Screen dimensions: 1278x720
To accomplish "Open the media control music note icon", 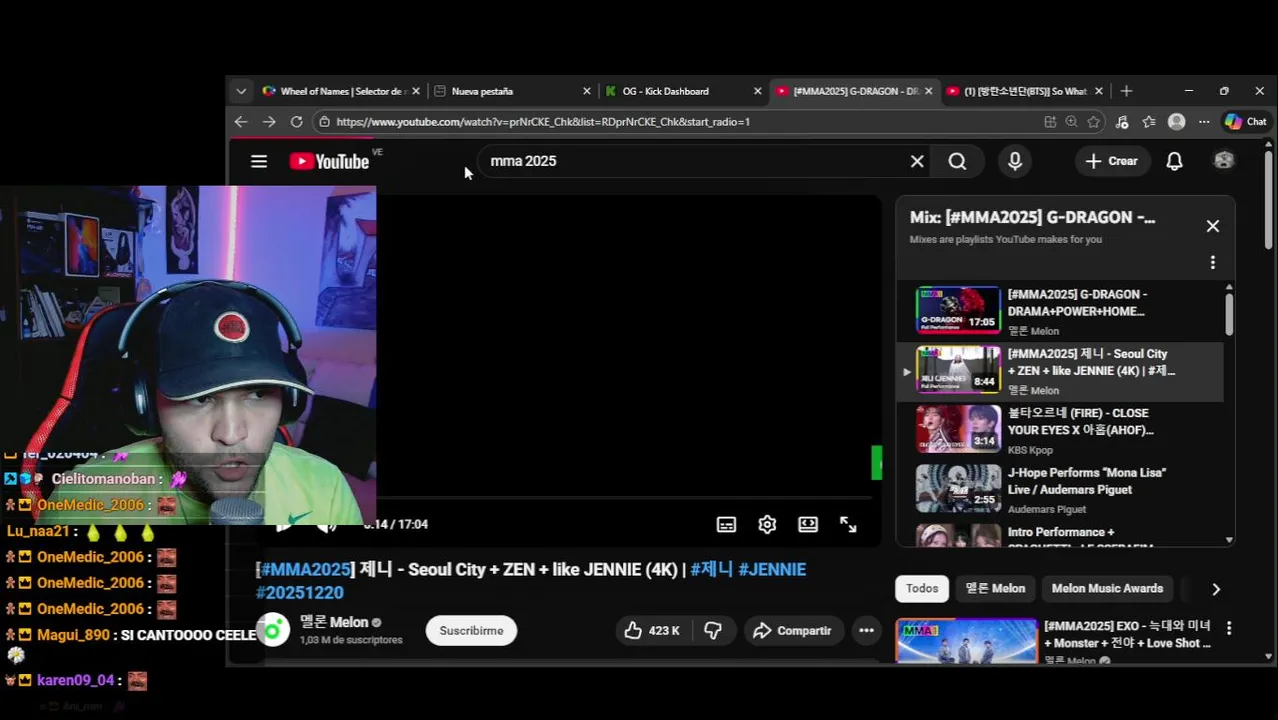I will click(x=1122, y=122).
